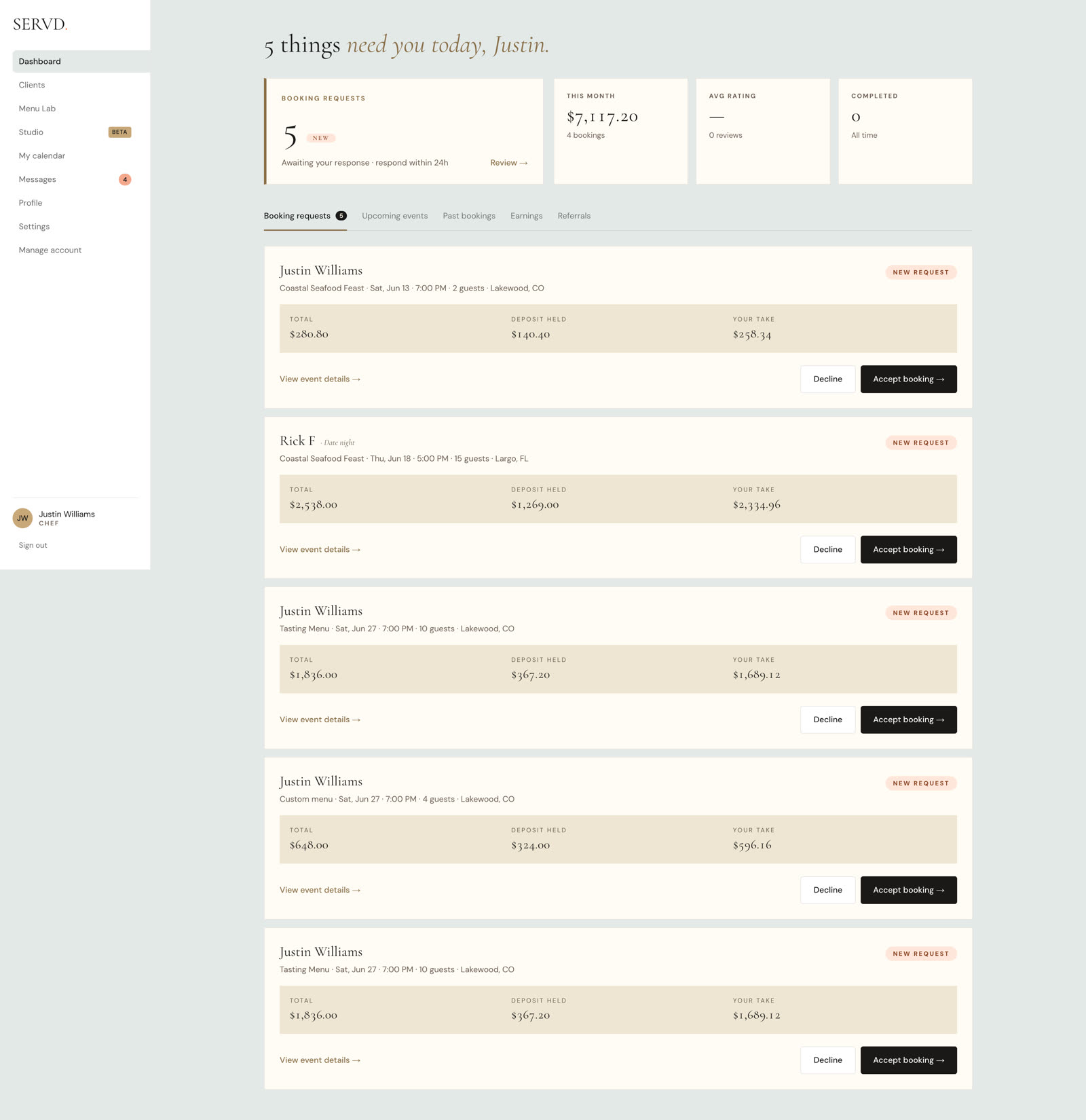Switch to Earnings tab
The width and height of the screenshot is (1086, 1120).
[x=527, y=216]
